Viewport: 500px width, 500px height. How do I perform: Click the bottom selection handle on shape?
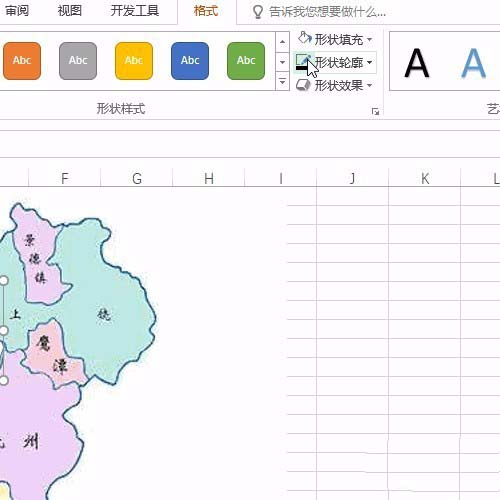tap(4, 380)
